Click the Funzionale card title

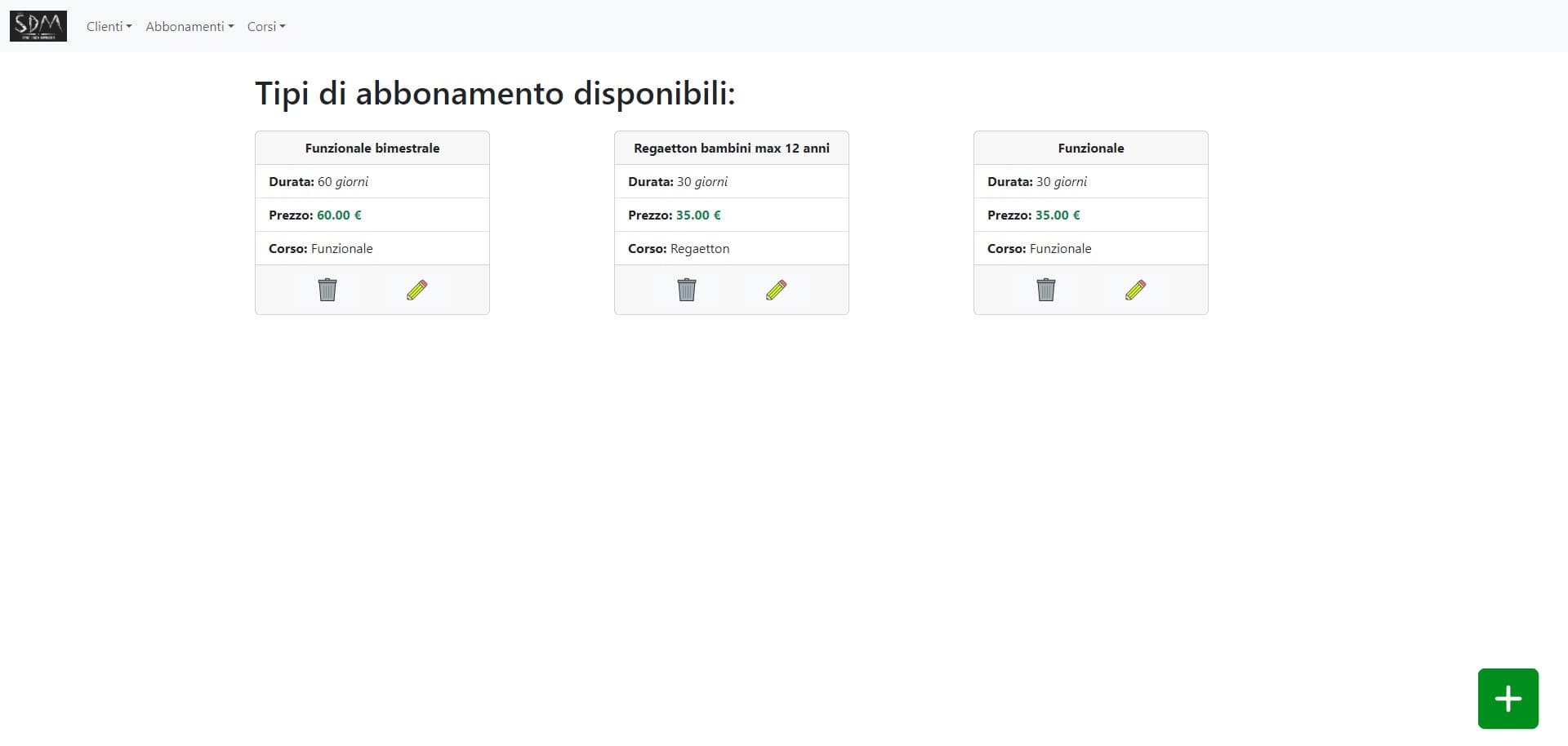pyautogui.click(x=1090, y=148)
